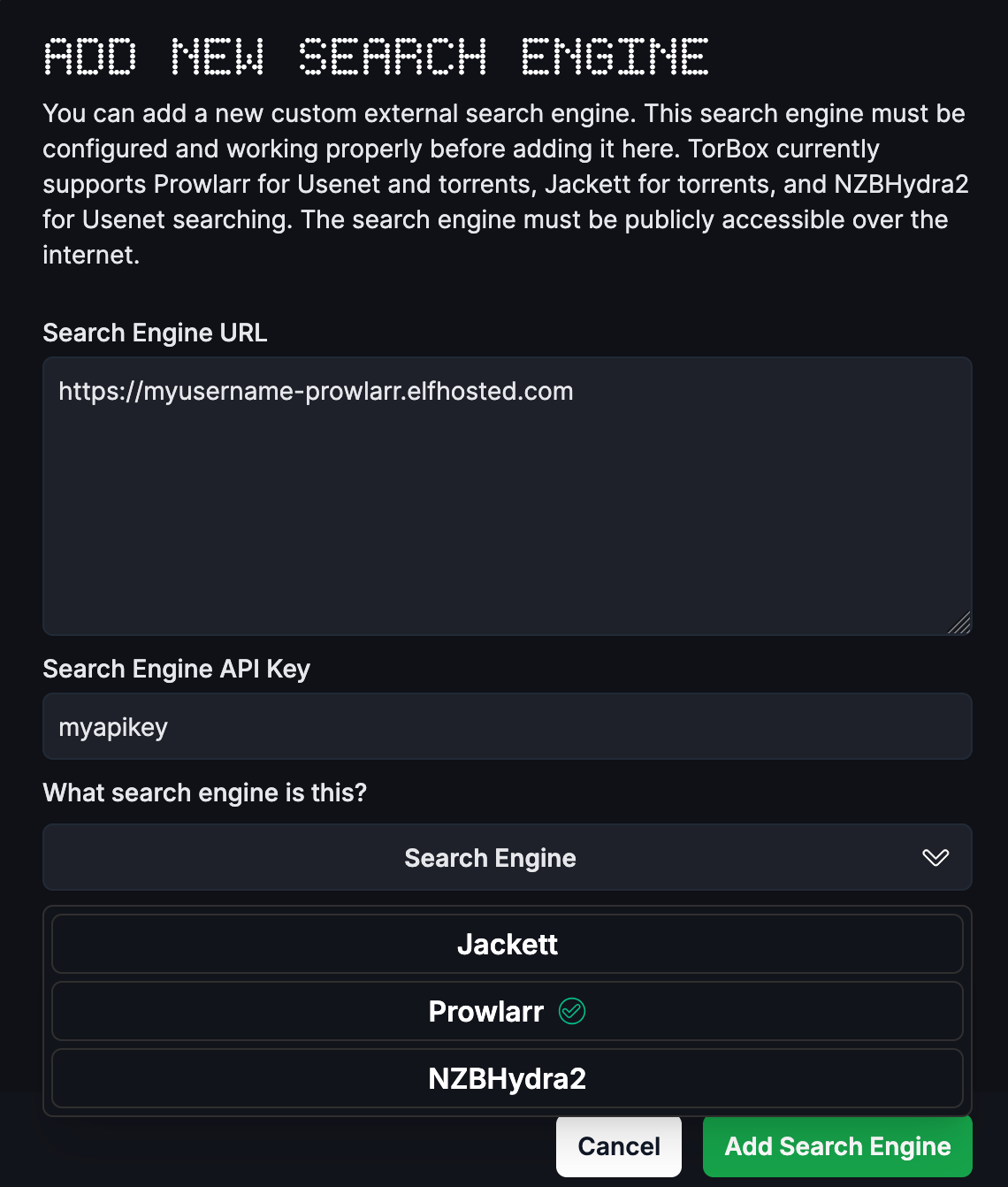Click the Add New Search Engine heading
This screenshot has height=1187, width=1008.
tap(376, 57)
